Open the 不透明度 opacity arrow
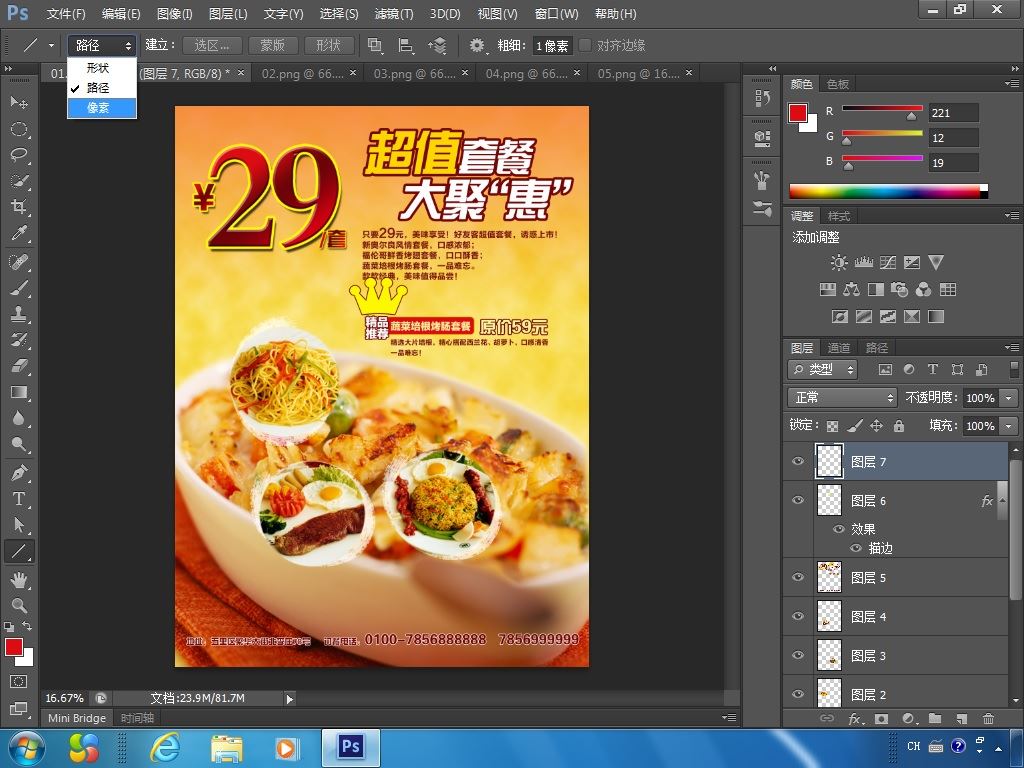This screenshot has height=768, width=1024. 1010,398
